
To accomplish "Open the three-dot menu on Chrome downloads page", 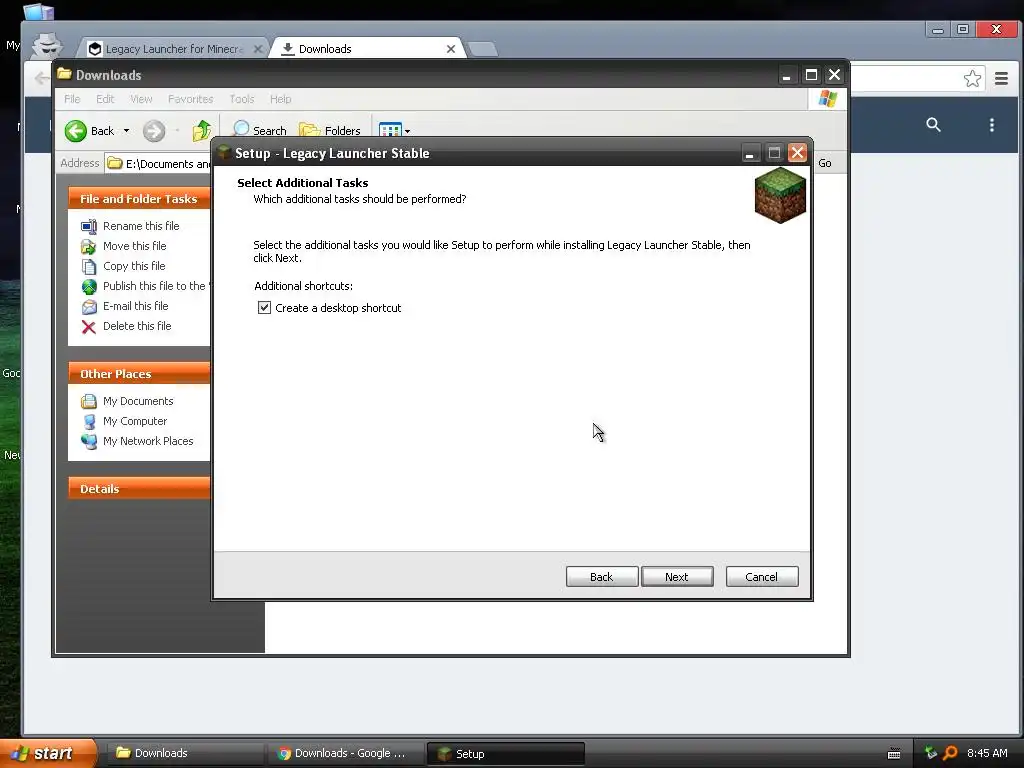I will tap(991, 125).
